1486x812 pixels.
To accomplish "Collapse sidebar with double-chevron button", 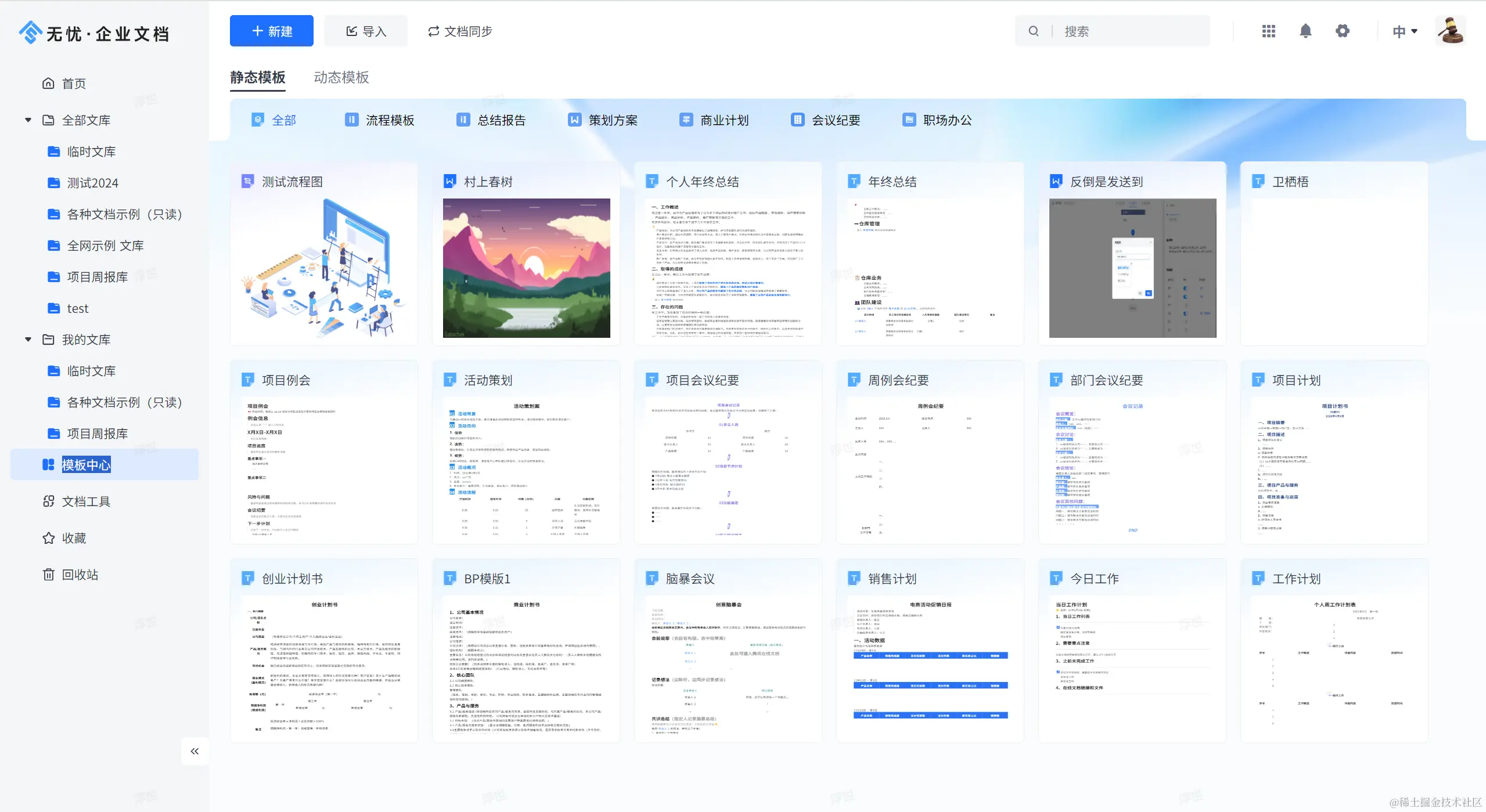I will [195, 751].
